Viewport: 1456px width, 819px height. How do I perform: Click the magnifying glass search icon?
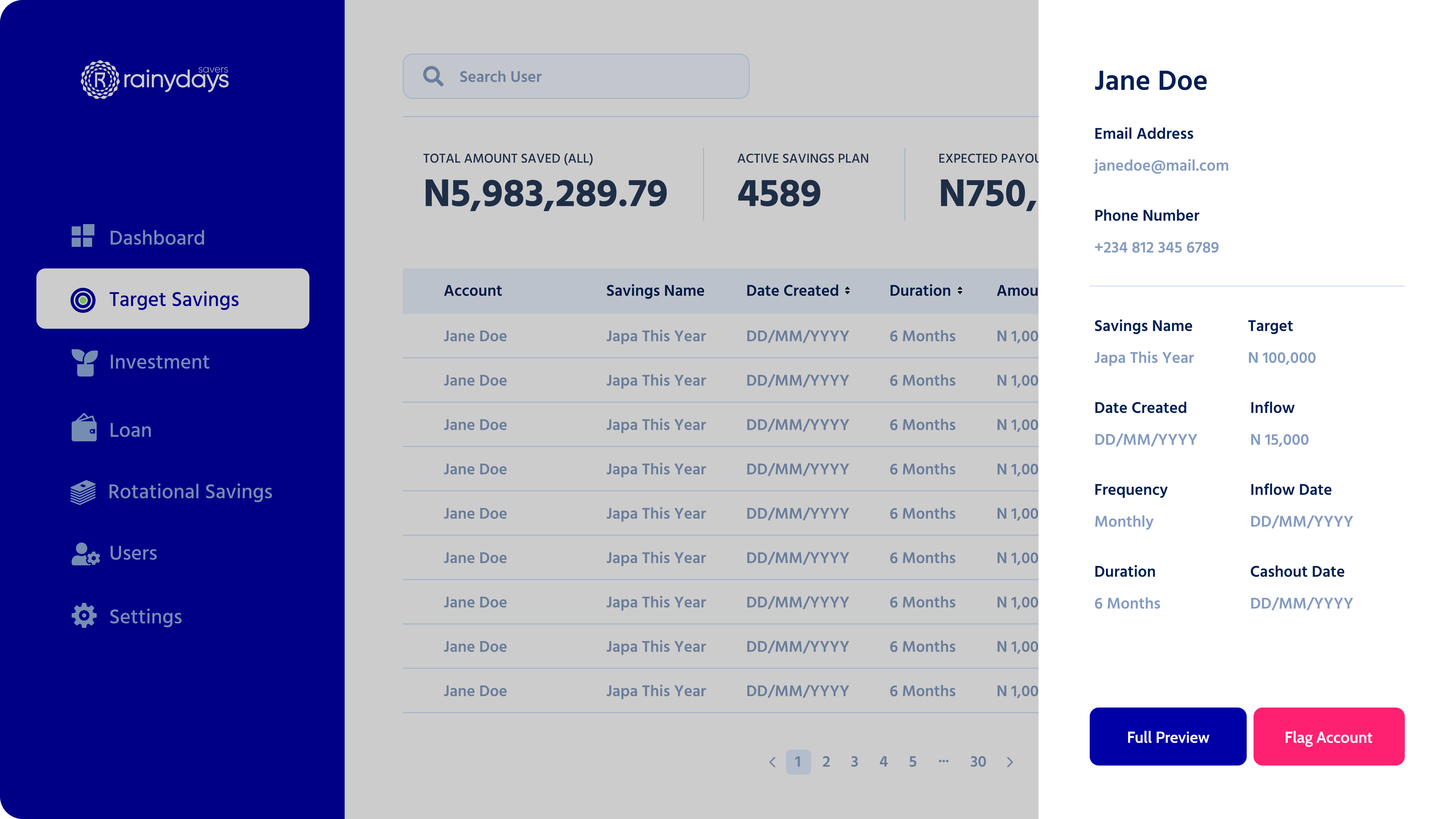433,76
